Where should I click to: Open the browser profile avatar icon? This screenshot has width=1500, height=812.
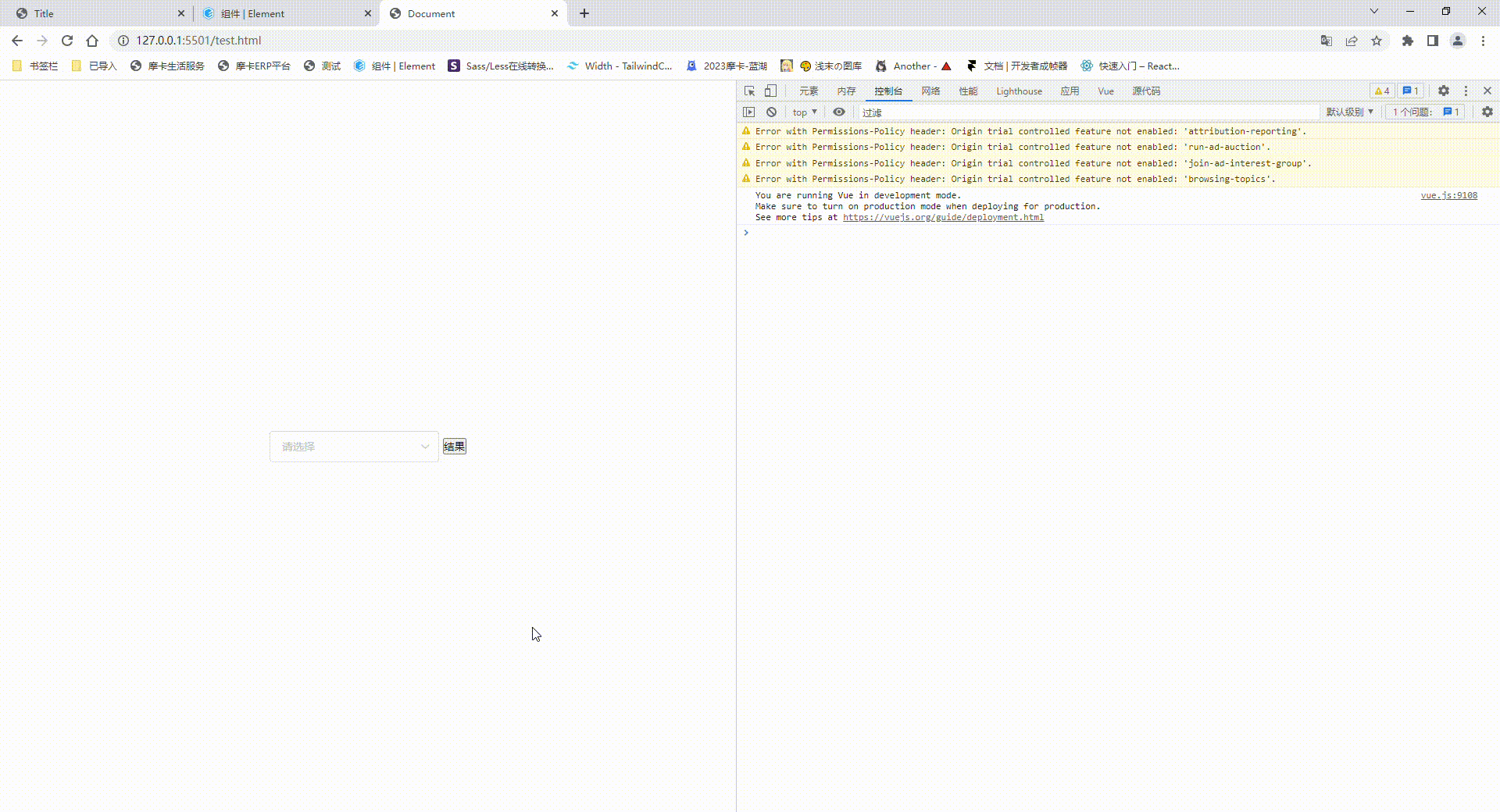point(1458,41)
